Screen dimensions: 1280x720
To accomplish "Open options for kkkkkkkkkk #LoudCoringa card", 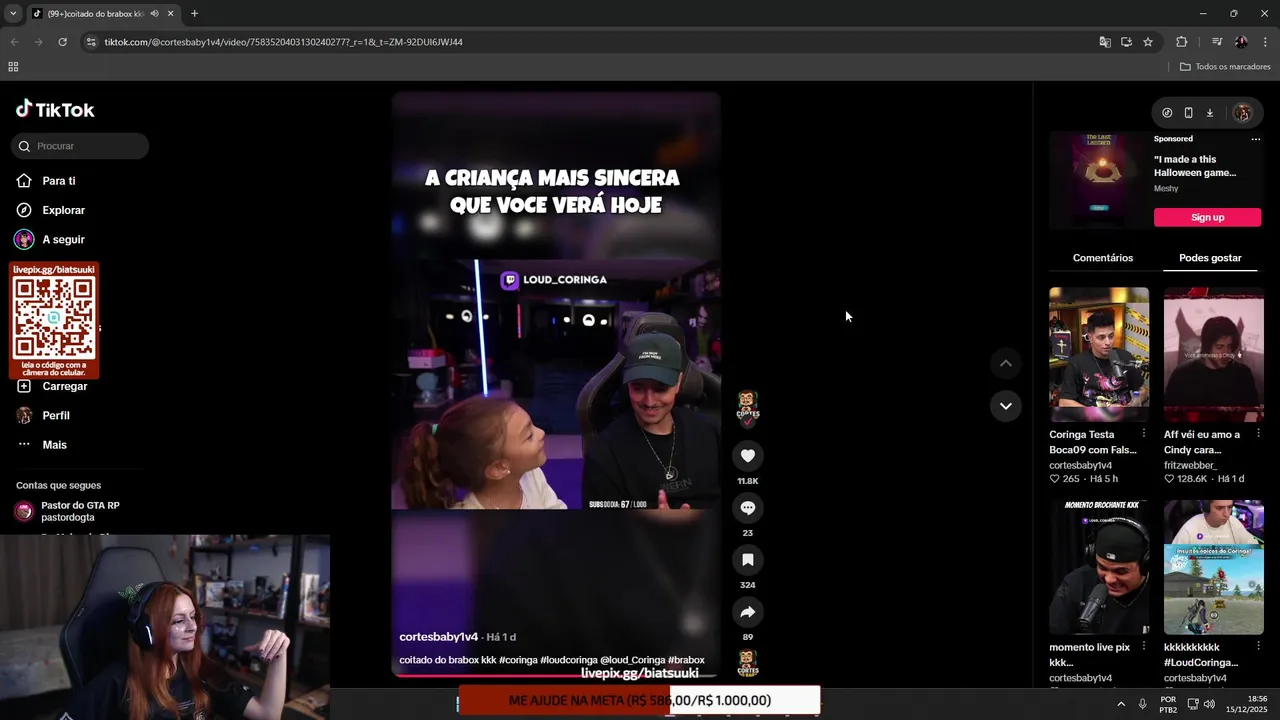I will (x=1258, y=647).
